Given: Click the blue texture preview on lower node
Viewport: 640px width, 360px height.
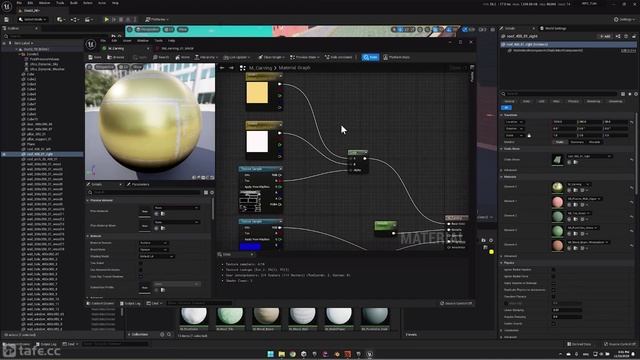Looking at the screenshot, I should [x=250, y=246].
